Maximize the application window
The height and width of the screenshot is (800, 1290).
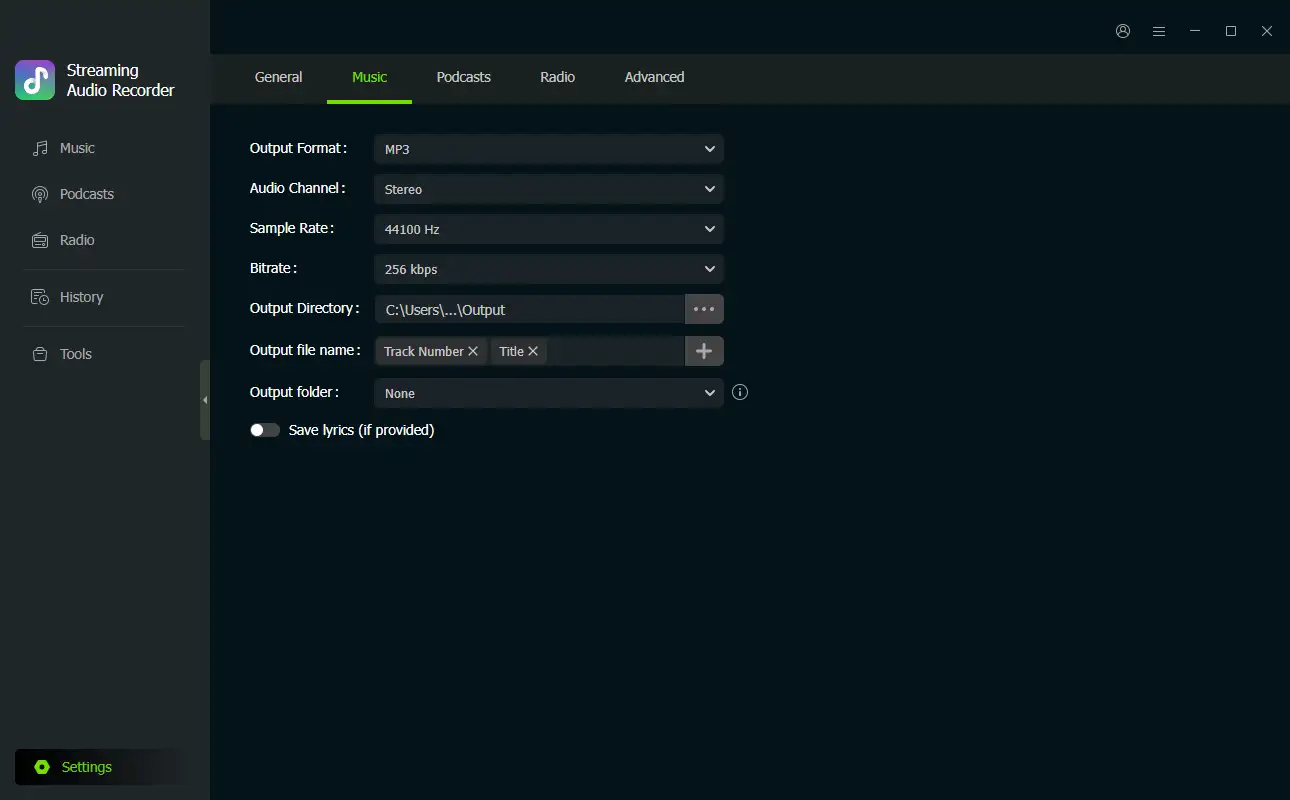[1231, 31]
